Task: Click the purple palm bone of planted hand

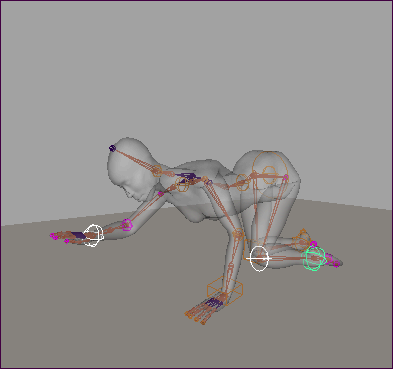Action: click(x=213, y=303)
